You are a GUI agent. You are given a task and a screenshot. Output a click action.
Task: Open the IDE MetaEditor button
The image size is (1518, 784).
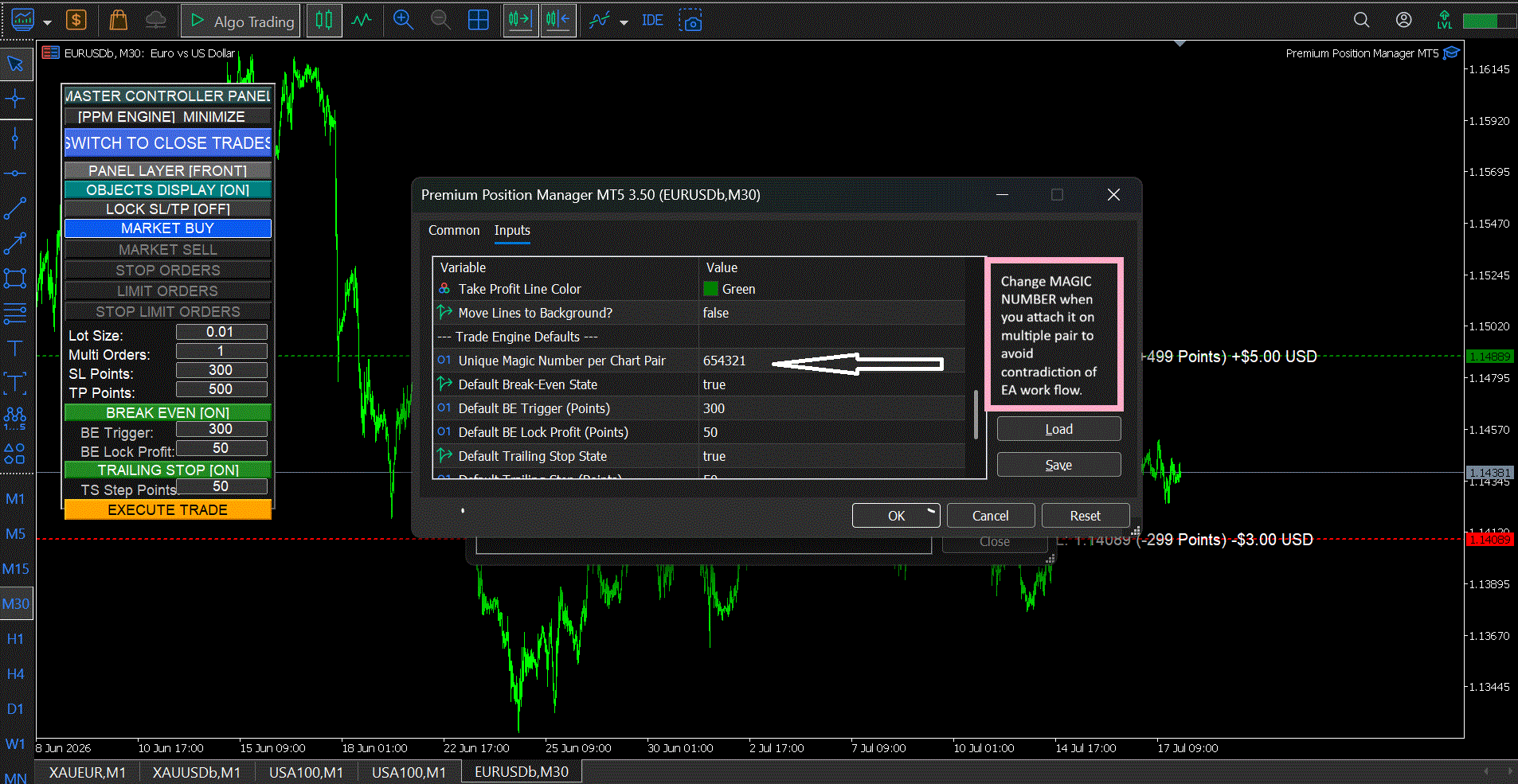(x=652, y=20)
